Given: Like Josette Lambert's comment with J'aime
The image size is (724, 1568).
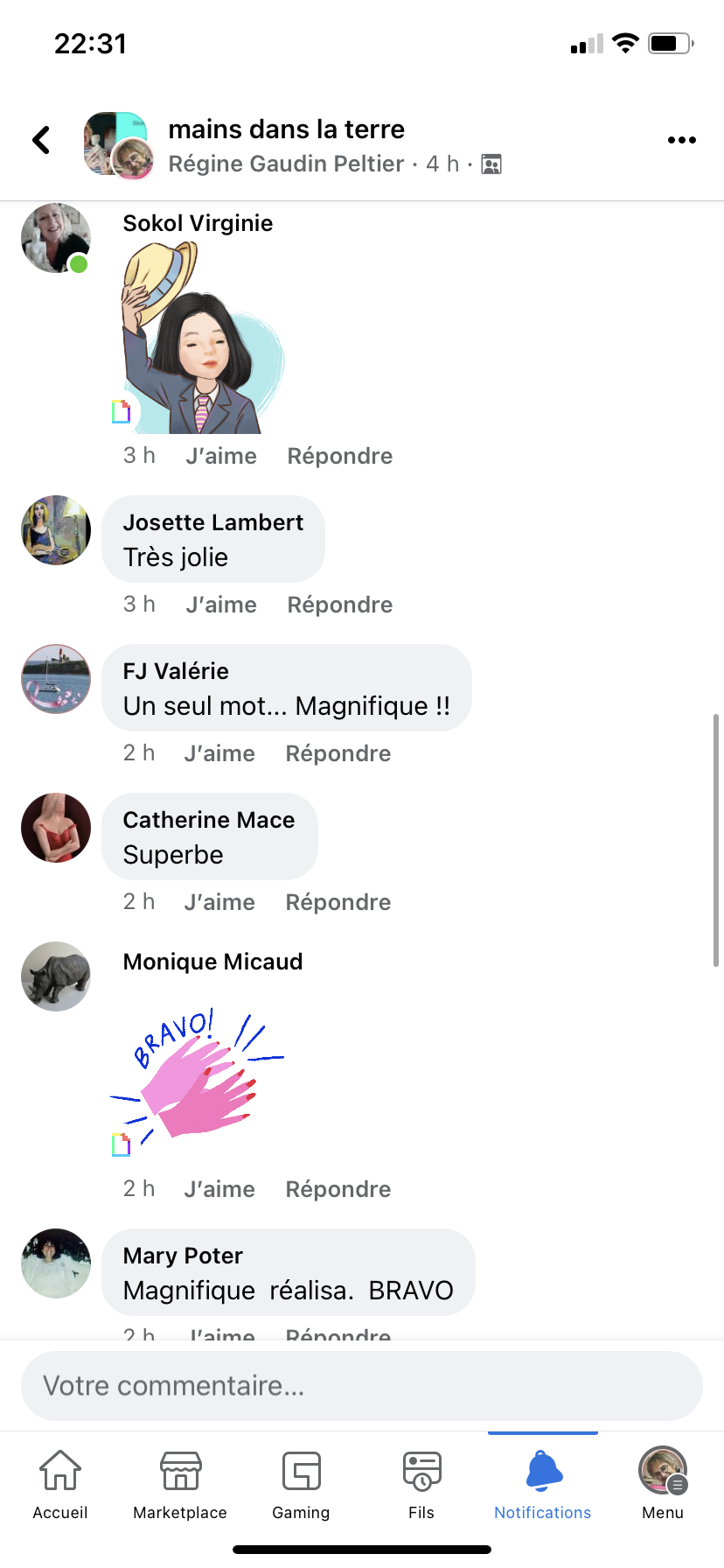Looking at the screenshot, I should 221,605.
